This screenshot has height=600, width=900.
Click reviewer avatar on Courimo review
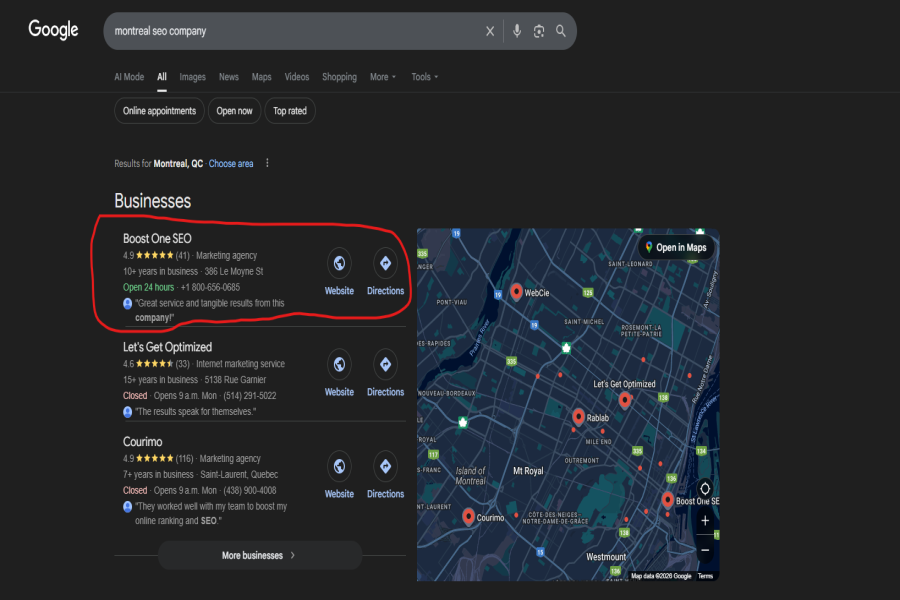click(127, 507)
